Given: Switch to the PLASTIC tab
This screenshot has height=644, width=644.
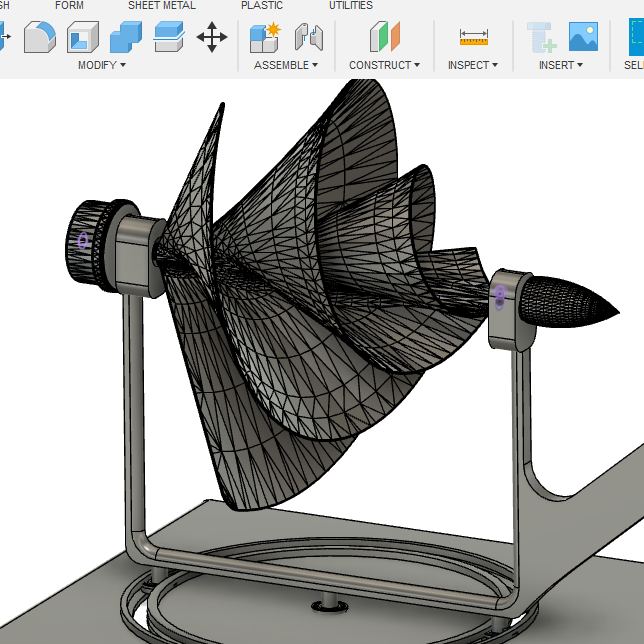Looking at the screenshot, I should click(262, 5).
